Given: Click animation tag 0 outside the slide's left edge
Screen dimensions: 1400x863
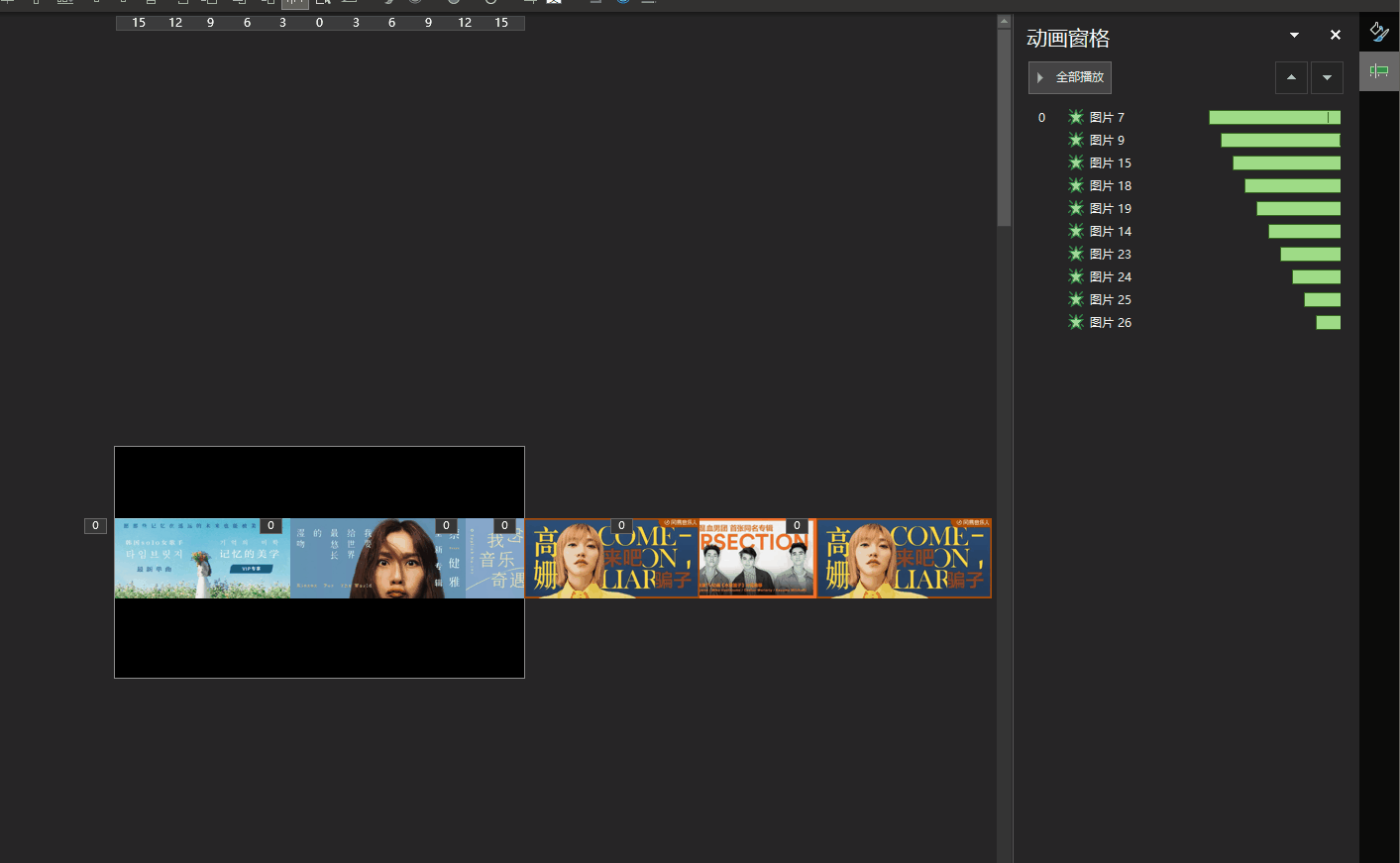Looking at the screenshot, I should pos(95,526).
